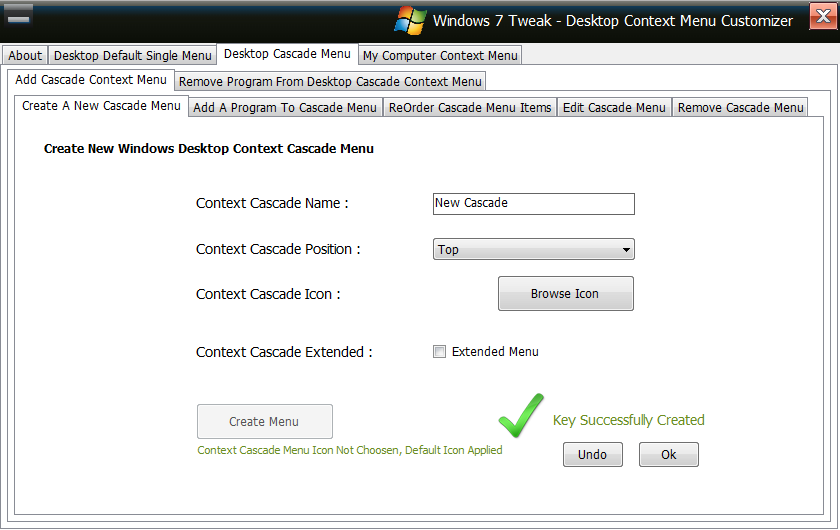Image resolution: width=840 pixels, height=530 pixels.
Task: Open Remove Program From Desktop Cascade Context Menu tab
Action: (x=330, y=81)
